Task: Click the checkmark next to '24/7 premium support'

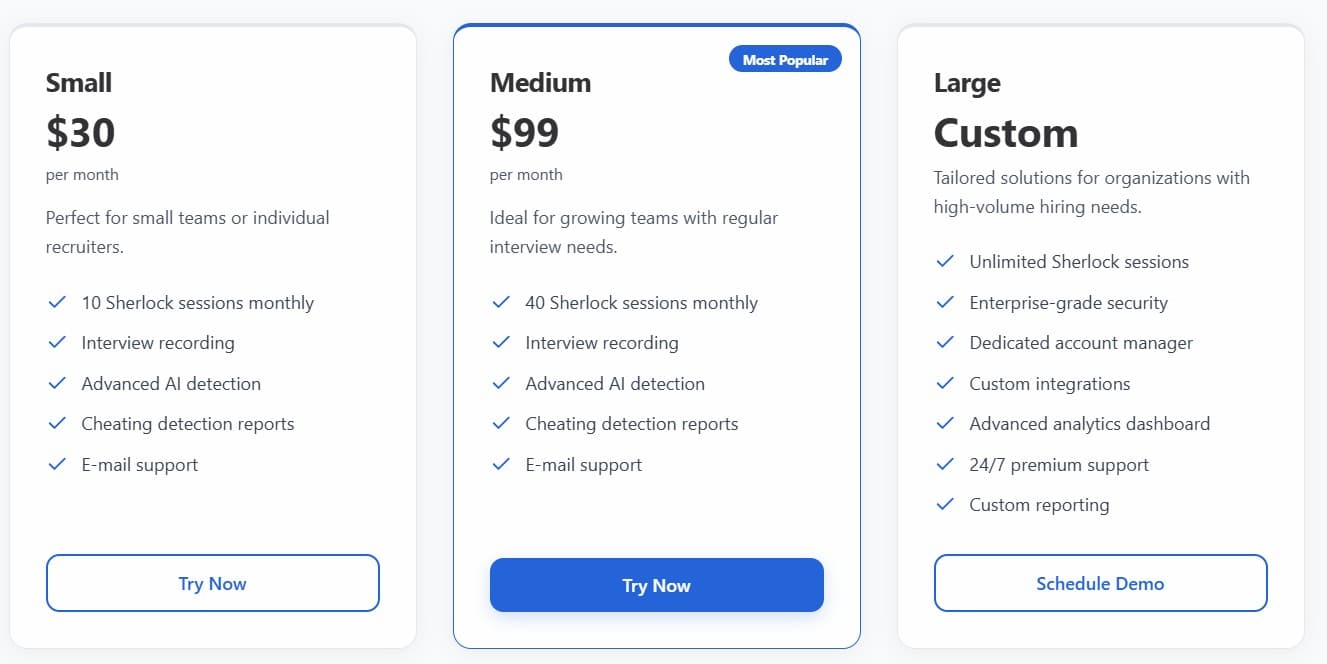Action: tap(945, 464)
